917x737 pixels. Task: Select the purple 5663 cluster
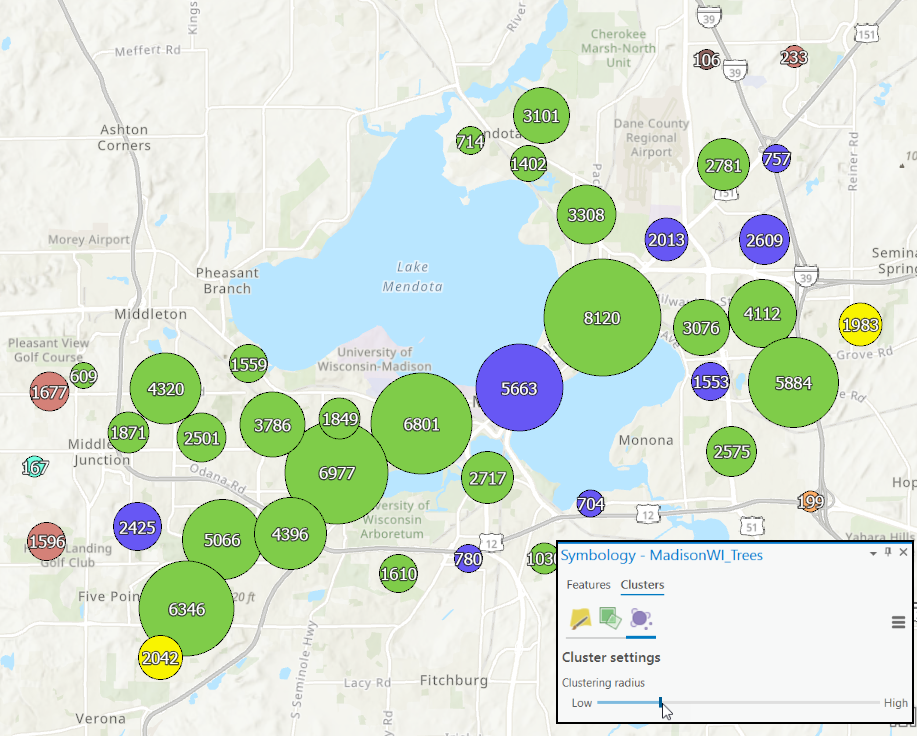point(520,389)
